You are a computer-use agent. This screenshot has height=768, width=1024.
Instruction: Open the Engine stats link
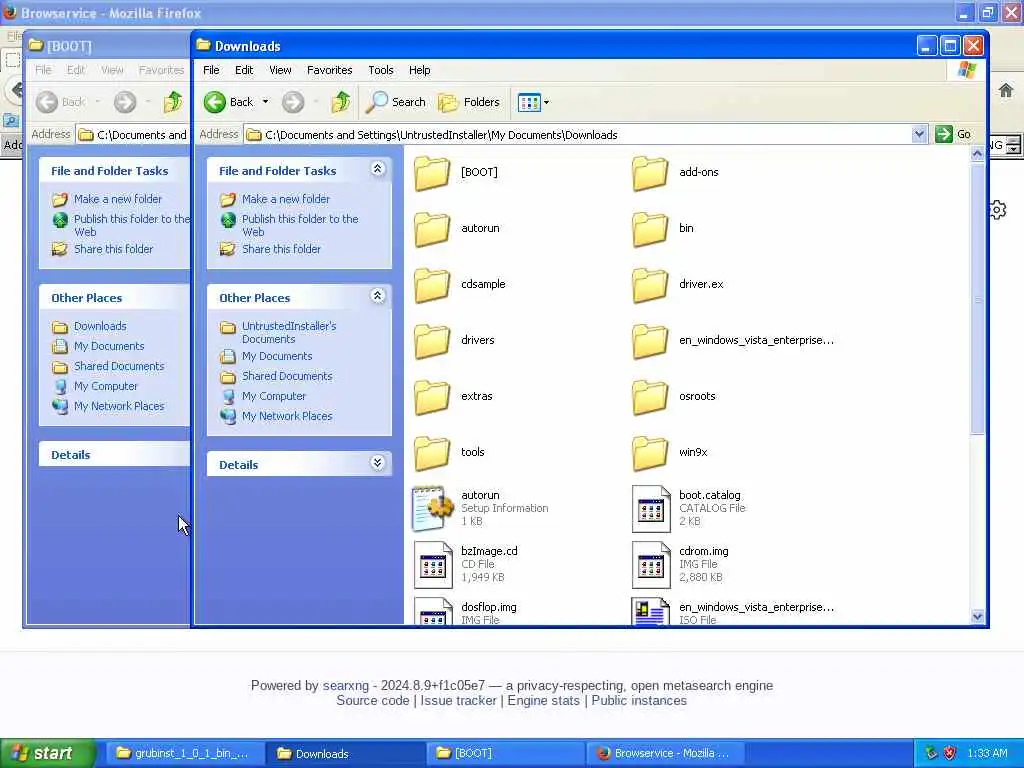(543, 701)
